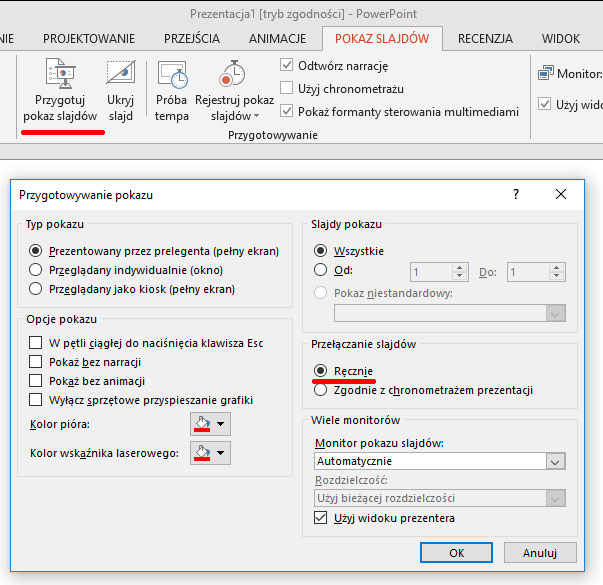The width and height of the screenshot is (603, 585).
Task: Check Pokaż bez animacji
Action: point(35,380)
